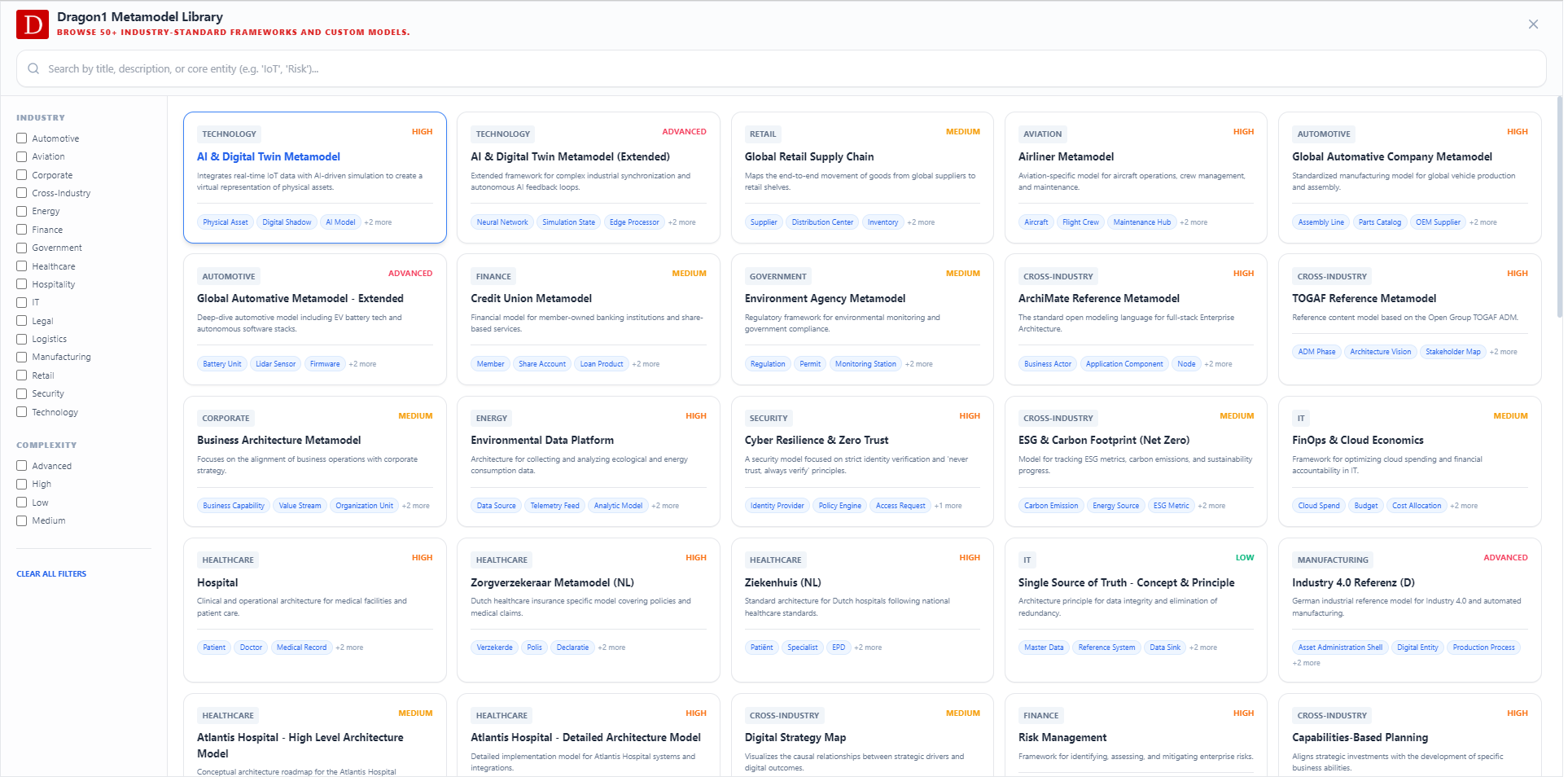Click the red Dragon1 logo icon
Screen dimensions: 1568x777
pyautogui.click(x=33, y=24)
